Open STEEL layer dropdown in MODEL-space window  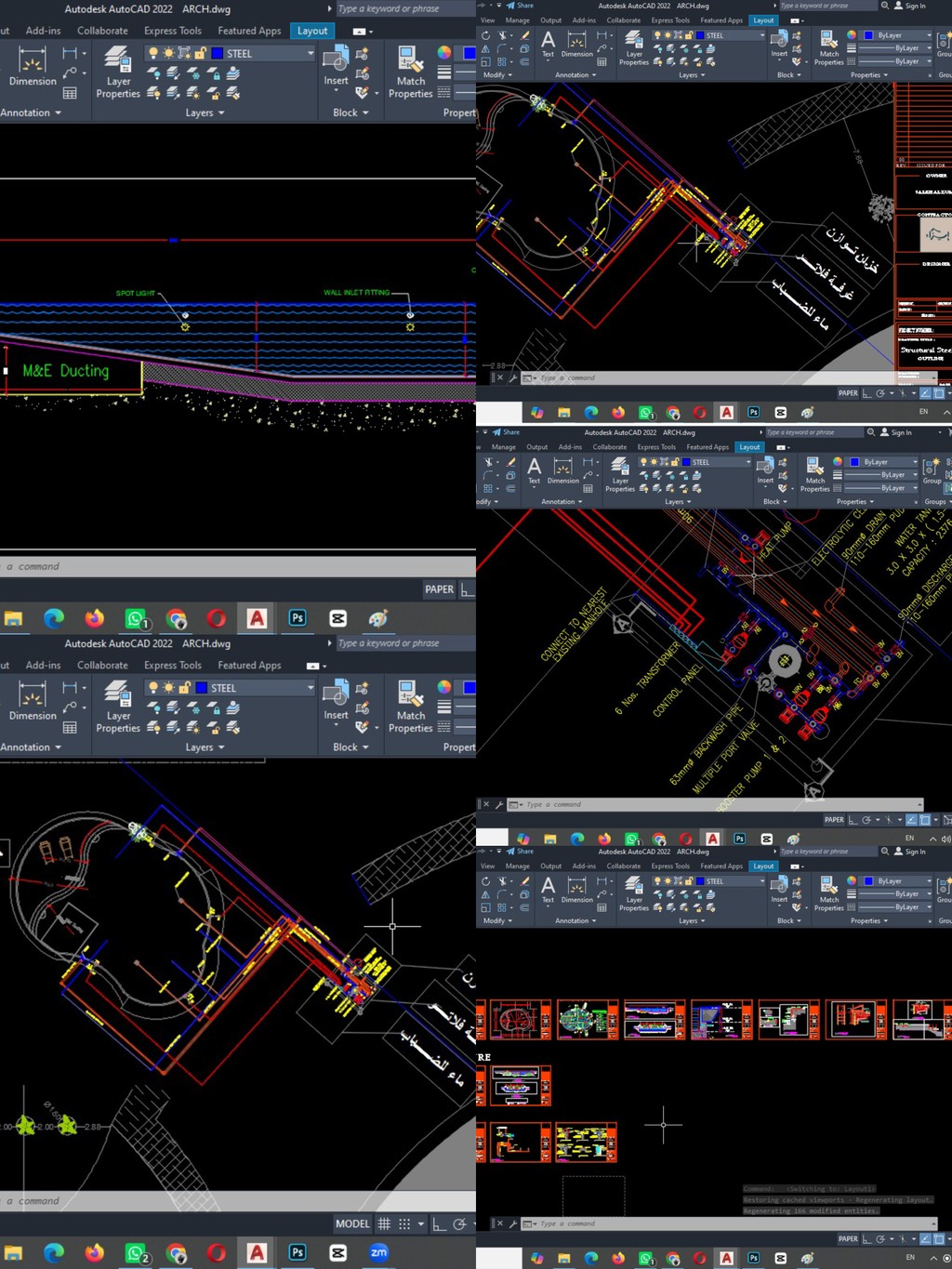(x=311, y=688)
